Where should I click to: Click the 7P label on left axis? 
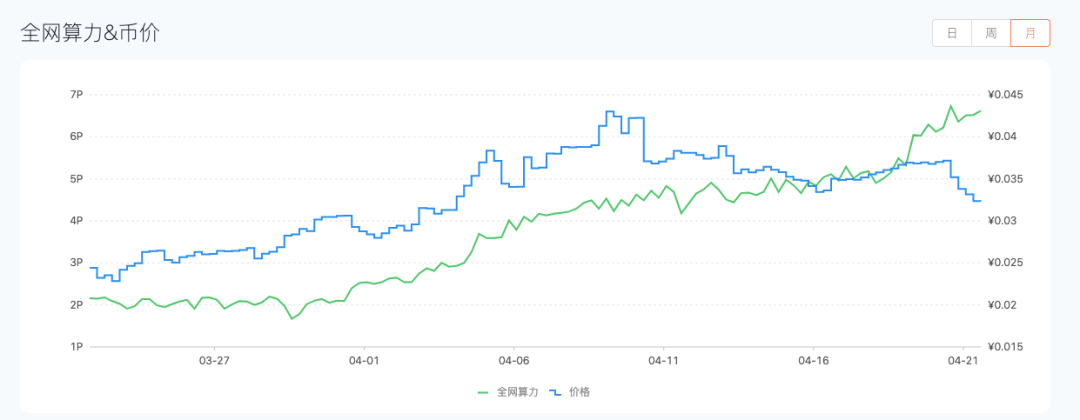pos(77,94)
